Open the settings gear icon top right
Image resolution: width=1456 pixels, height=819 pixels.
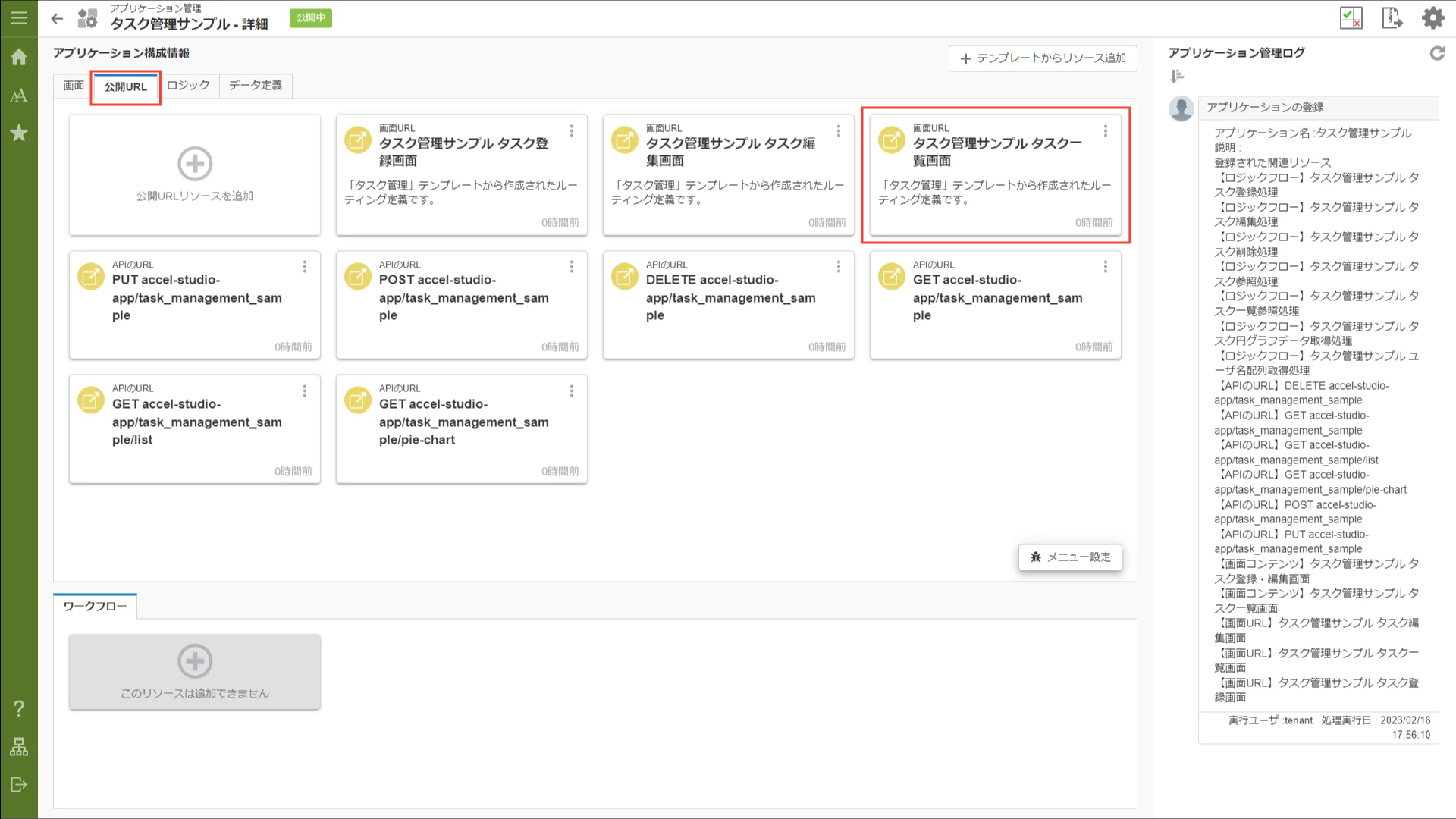click(1432, 17)
